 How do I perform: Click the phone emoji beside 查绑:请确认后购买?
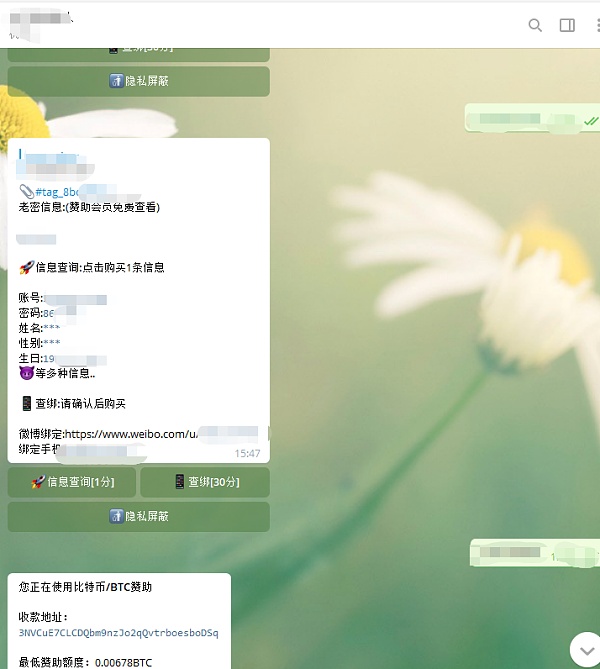tap(26, 404)
